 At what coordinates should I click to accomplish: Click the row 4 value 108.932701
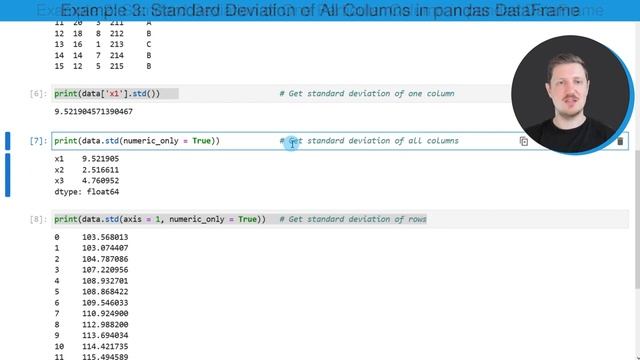(105, 281)
